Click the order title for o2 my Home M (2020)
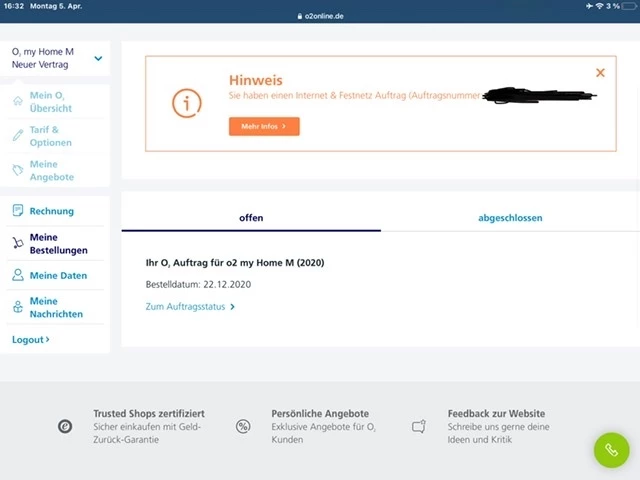This screenshot has width=640, height=480. point(235,263)
